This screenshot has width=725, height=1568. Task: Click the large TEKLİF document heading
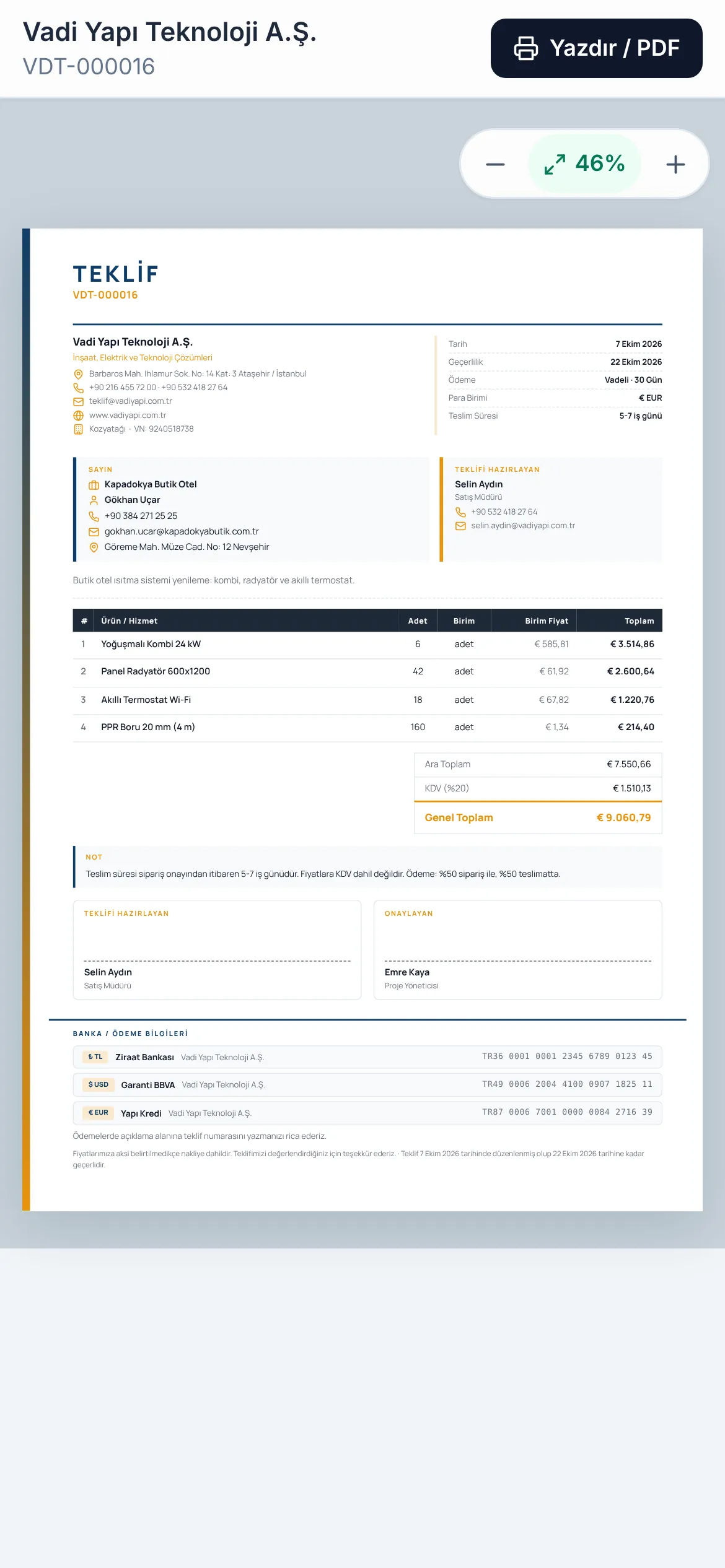pyautogui.click(x=116, y=272)
